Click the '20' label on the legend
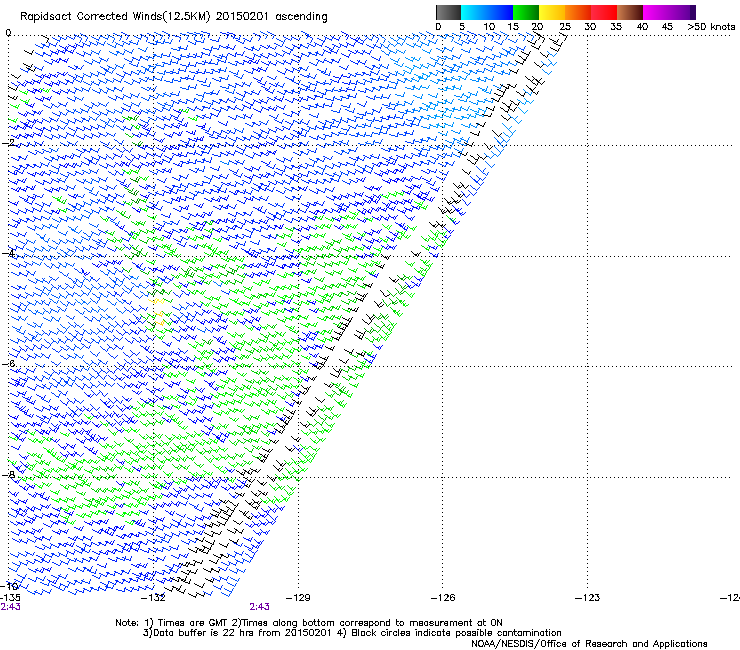 (537, 26)
